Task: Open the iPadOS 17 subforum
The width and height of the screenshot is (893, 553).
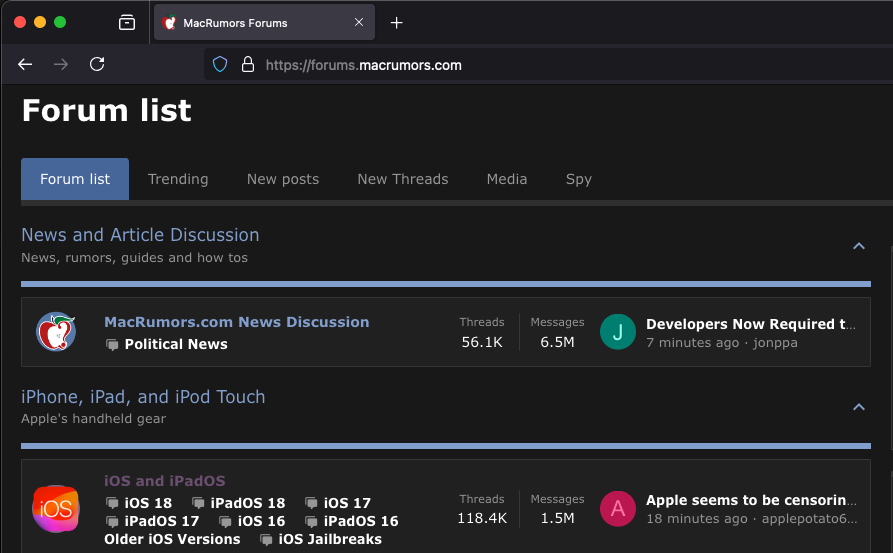Action: click(162, 521)
